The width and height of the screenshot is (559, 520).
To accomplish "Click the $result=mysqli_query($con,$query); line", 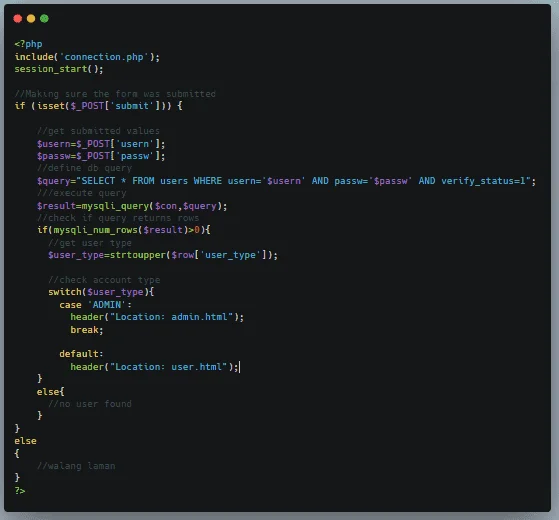I will click(132, 206).
